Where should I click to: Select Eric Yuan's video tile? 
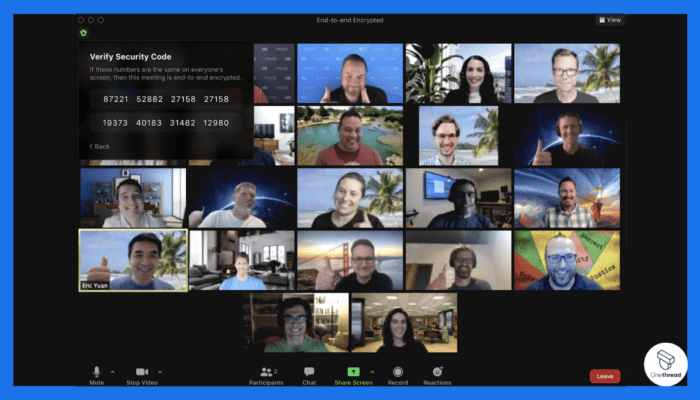[x=133, y=260]
